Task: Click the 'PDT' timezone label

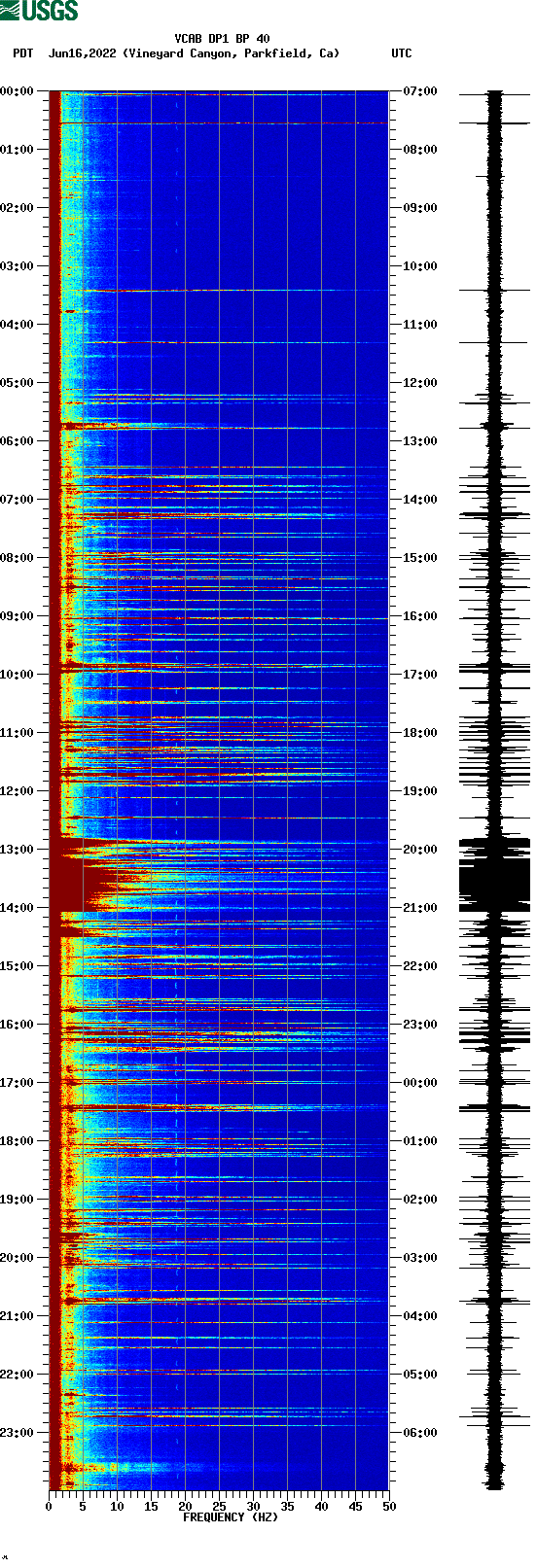Action: [22, 53]
